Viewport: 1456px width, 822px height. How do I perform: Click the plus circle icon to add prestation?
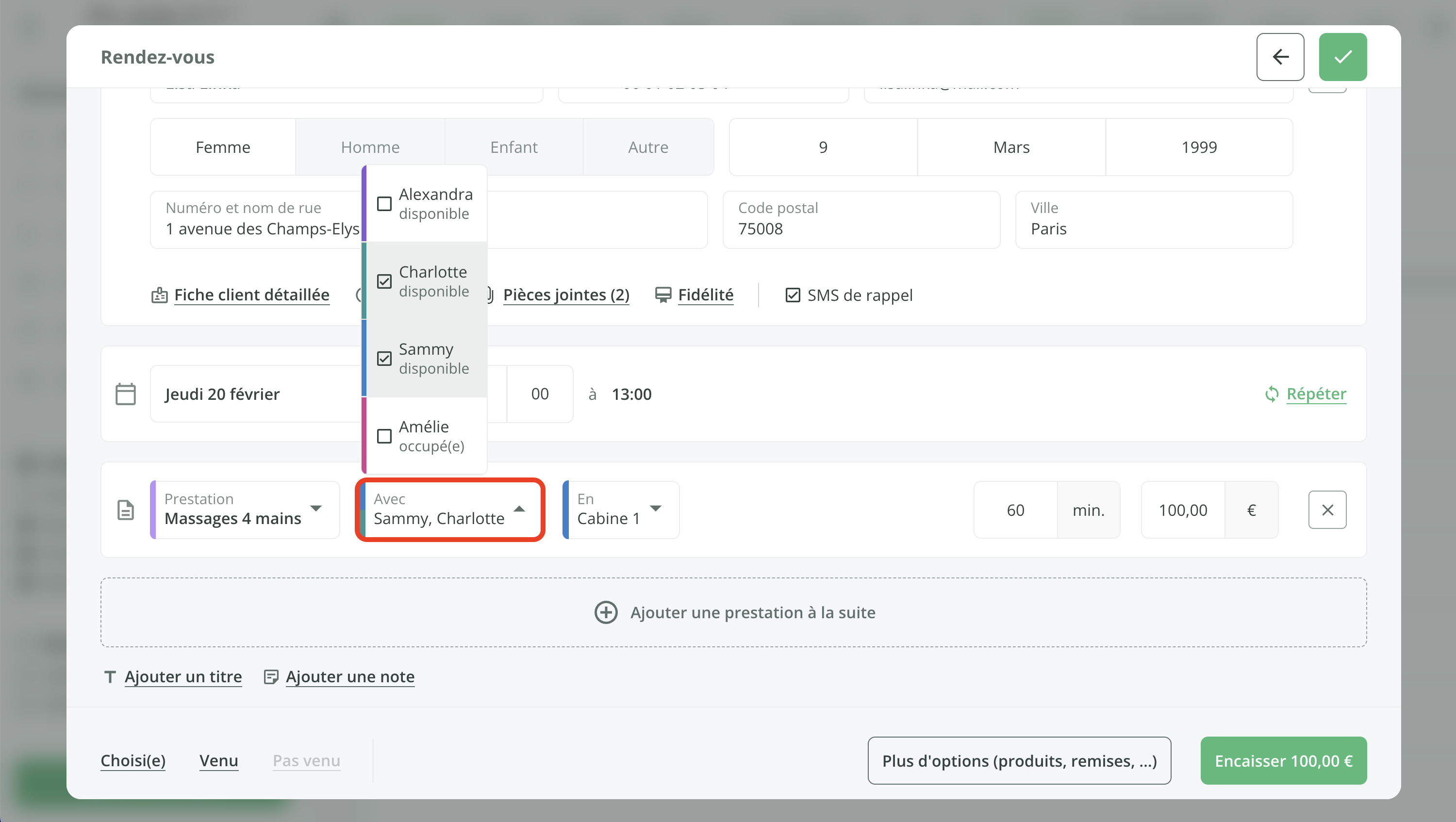pos(606,612)
